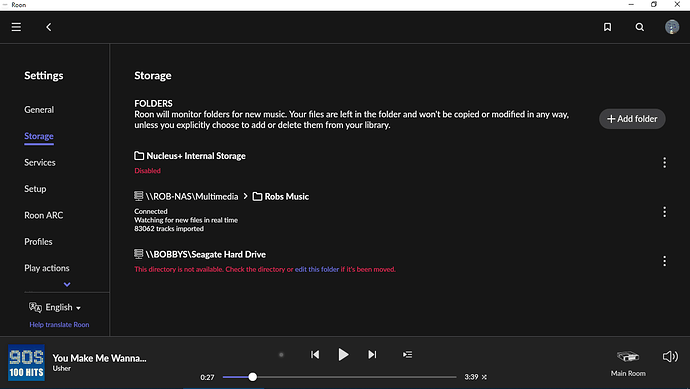
Task: Click the ROB-NAS network share icon
Action: 139,196
